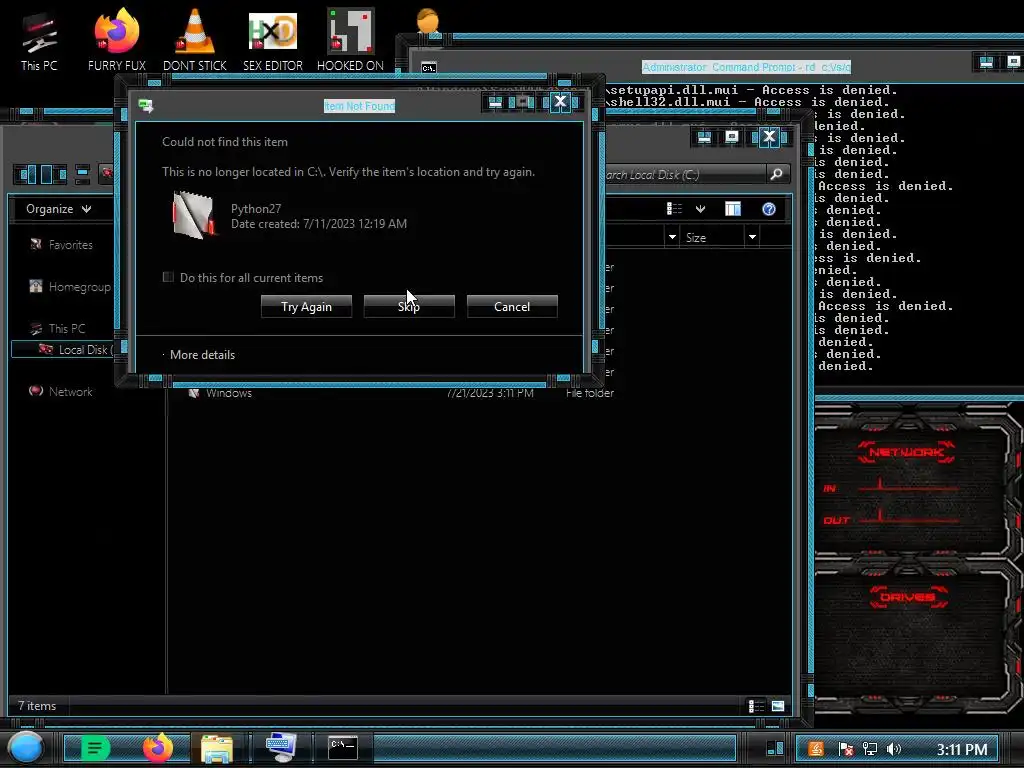The image size is (1024, 768).
Task: Click the Python27 folder icon in dialog
Action: [193, 215]
